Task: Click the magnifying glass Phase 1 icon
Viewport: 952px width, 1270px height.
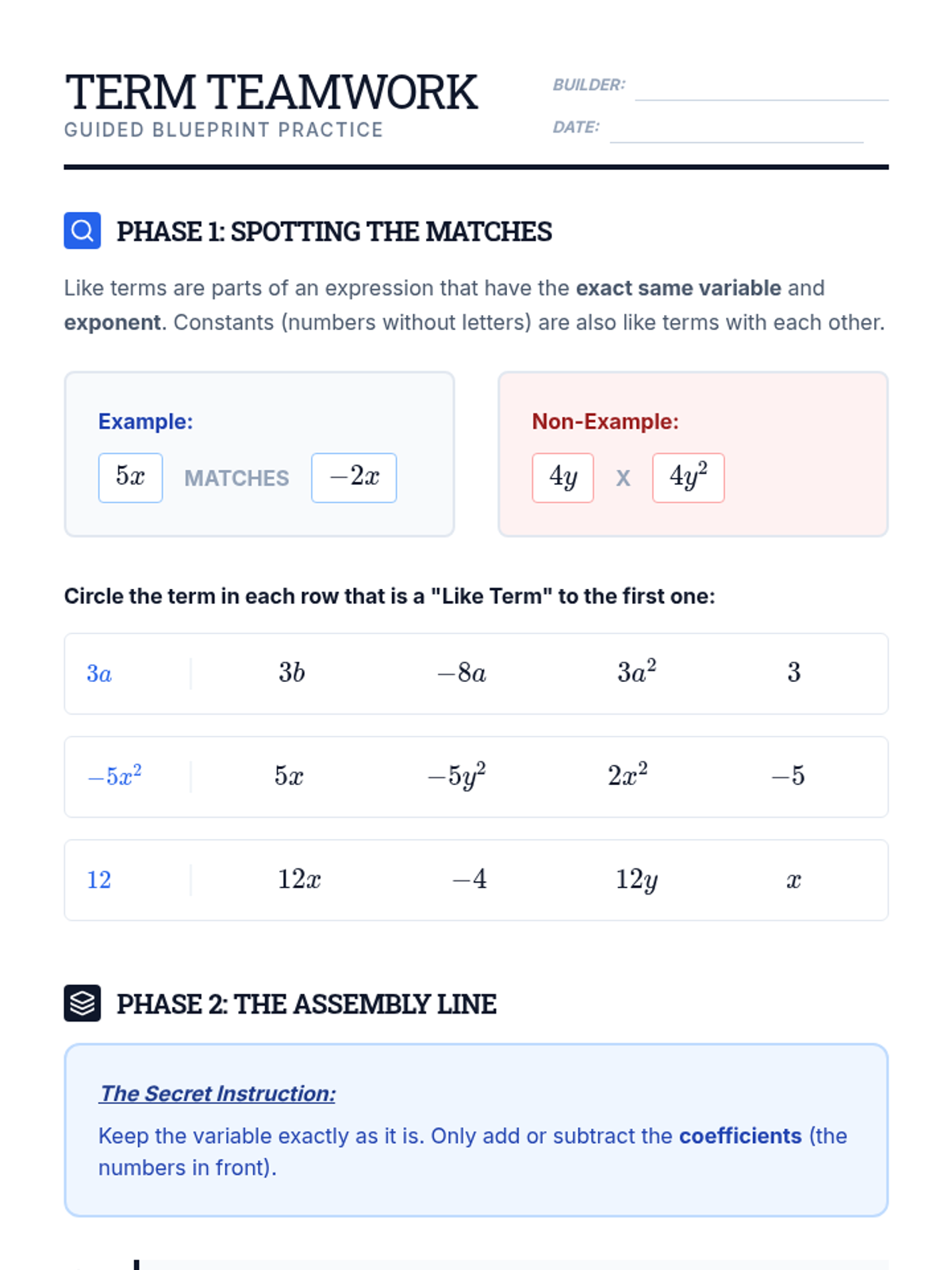Action: click(83, 231)
